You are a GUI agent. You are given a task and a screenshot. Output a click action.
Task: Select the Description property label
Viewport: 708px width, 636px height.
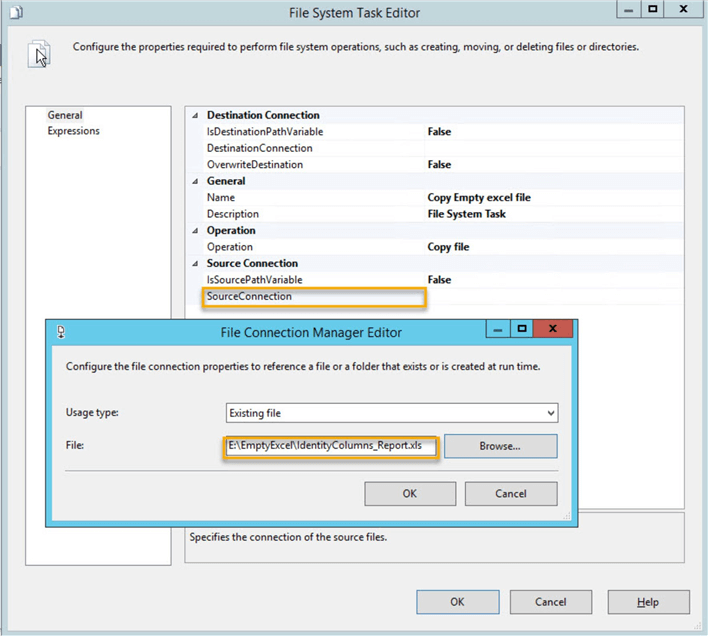click(x=233, y=214)
